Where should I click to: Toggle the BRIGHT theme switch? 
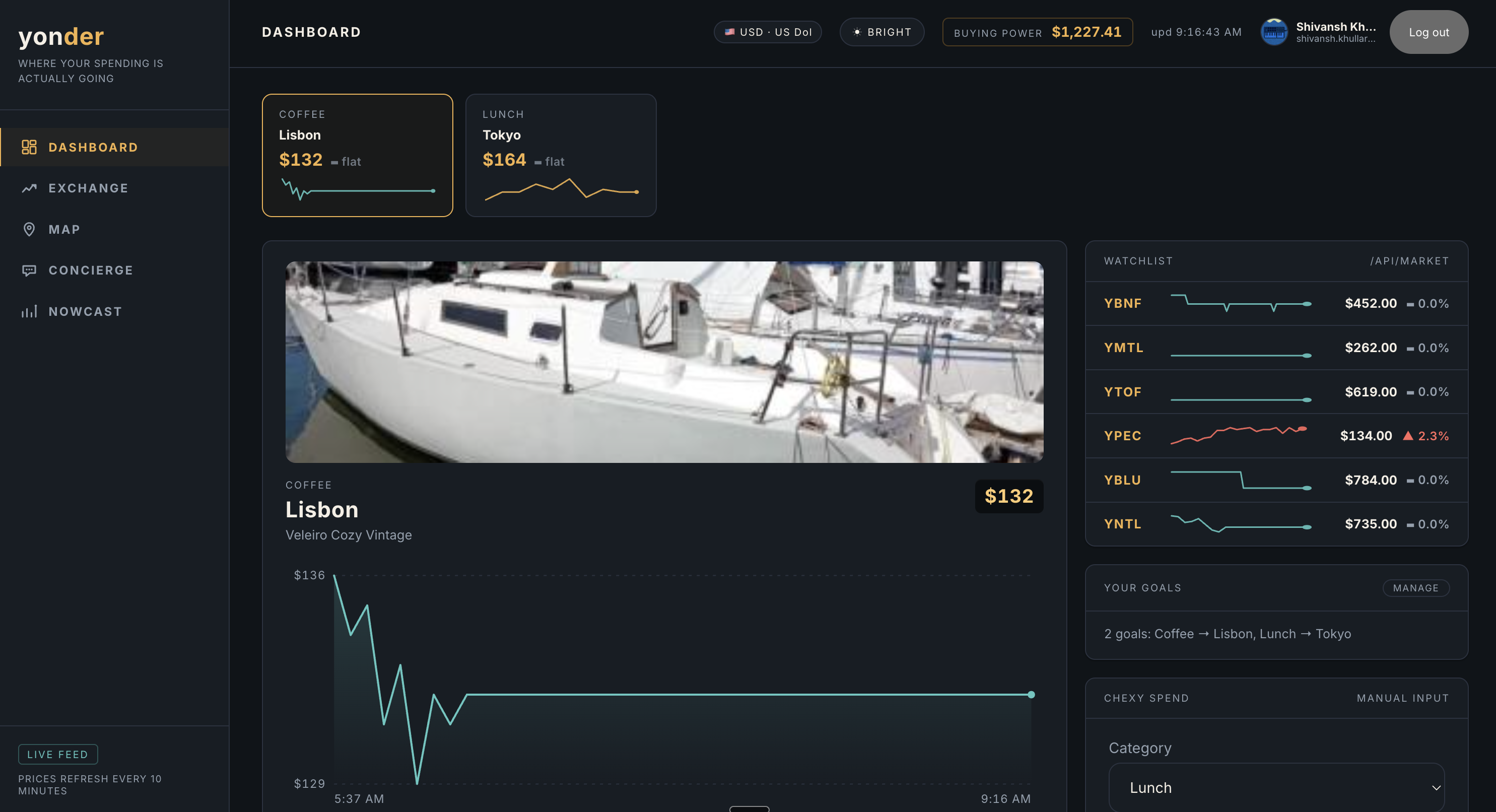pyautogui.click(x=881, y=32)
